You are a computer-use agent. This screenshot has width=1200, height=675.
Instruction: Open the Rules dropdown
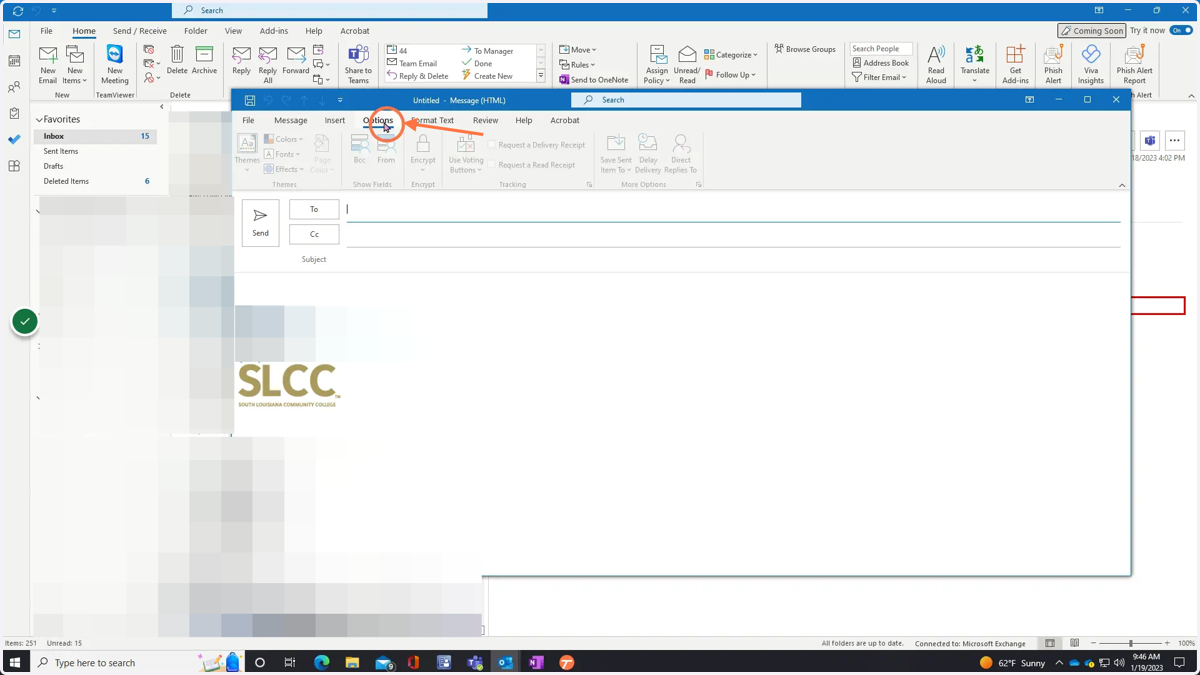click(x=577, y=65)
